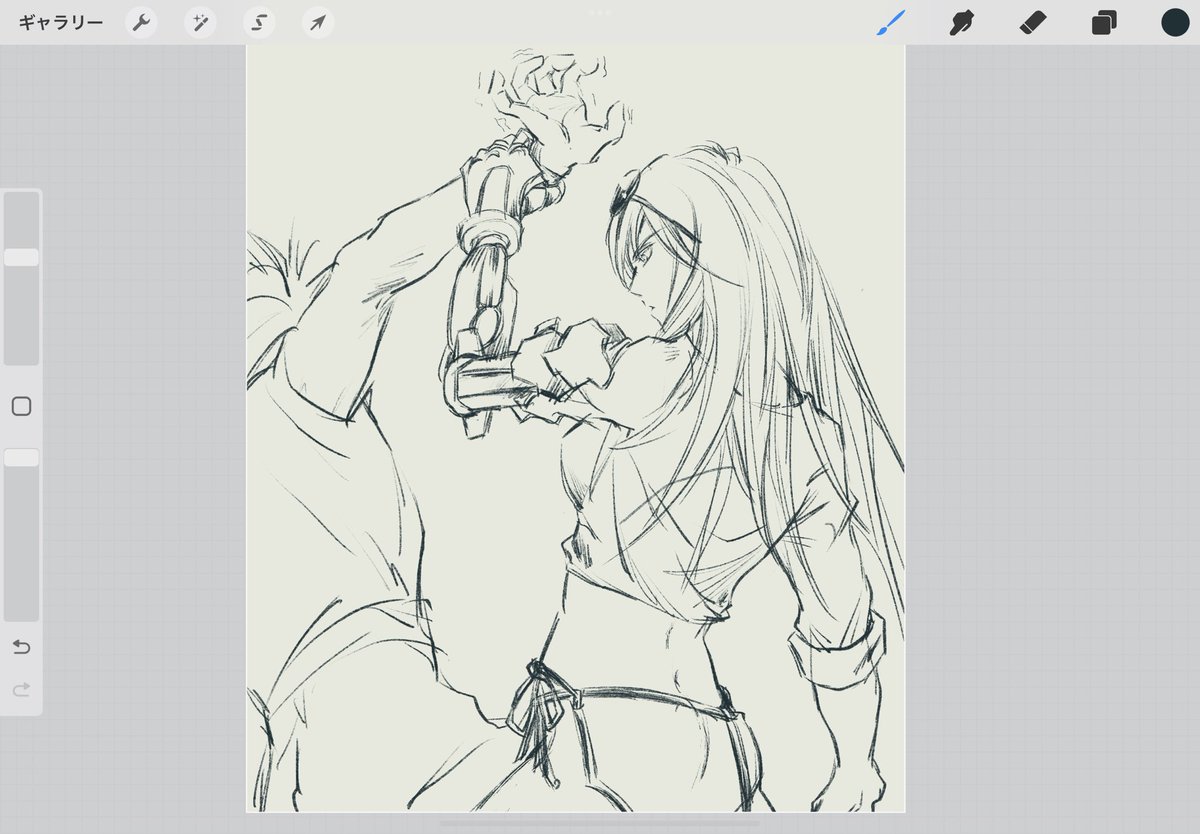Tap the three-dot multitasking handle at top
Viewport: 1200px width, 834px height.
(600, 12)
